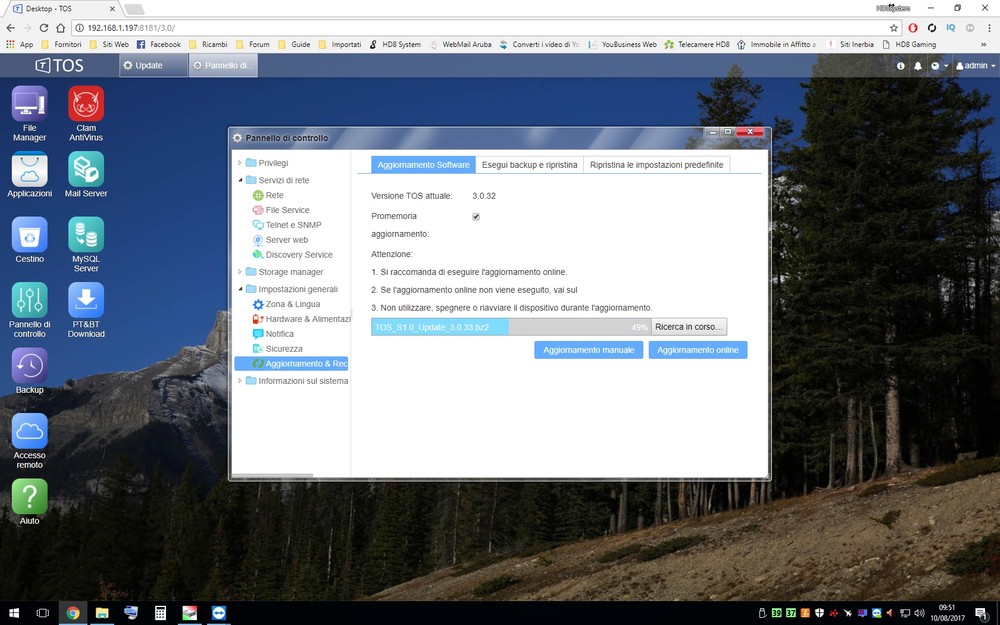This screenshot has height=625, width=1000.
Task: Select Ripristina le impostazioni predefinite tab
Action: (656, 165)
